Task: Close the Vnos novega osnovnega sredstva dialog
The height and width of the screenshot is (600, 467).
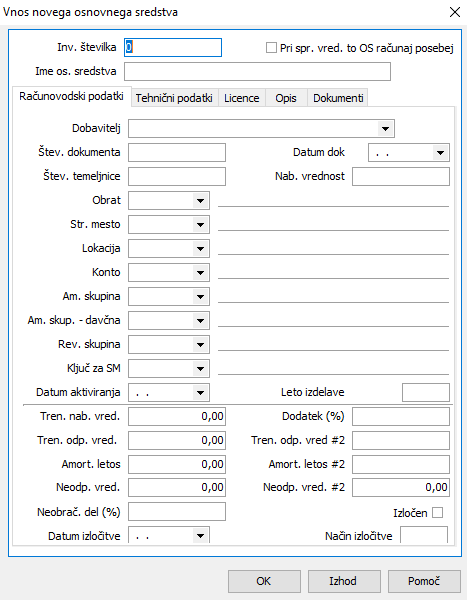Action: pyautogui.click(x=454, y=12)
